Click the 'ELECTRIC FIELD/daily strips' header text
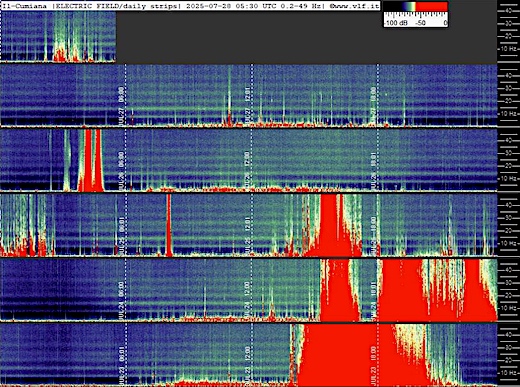The image size is (520, 387). 116,6
